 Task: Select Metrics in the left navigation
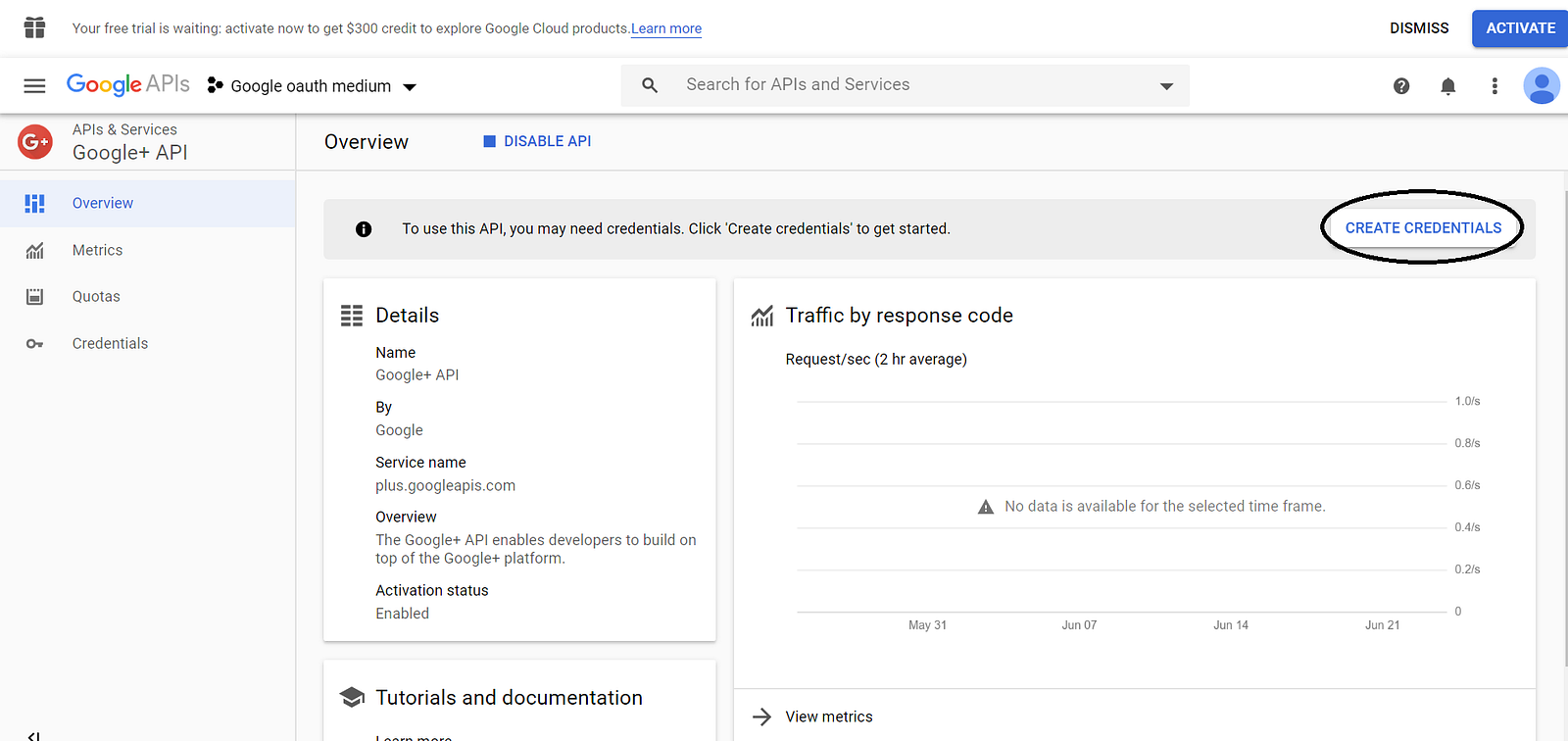click(x=148, y=251)
